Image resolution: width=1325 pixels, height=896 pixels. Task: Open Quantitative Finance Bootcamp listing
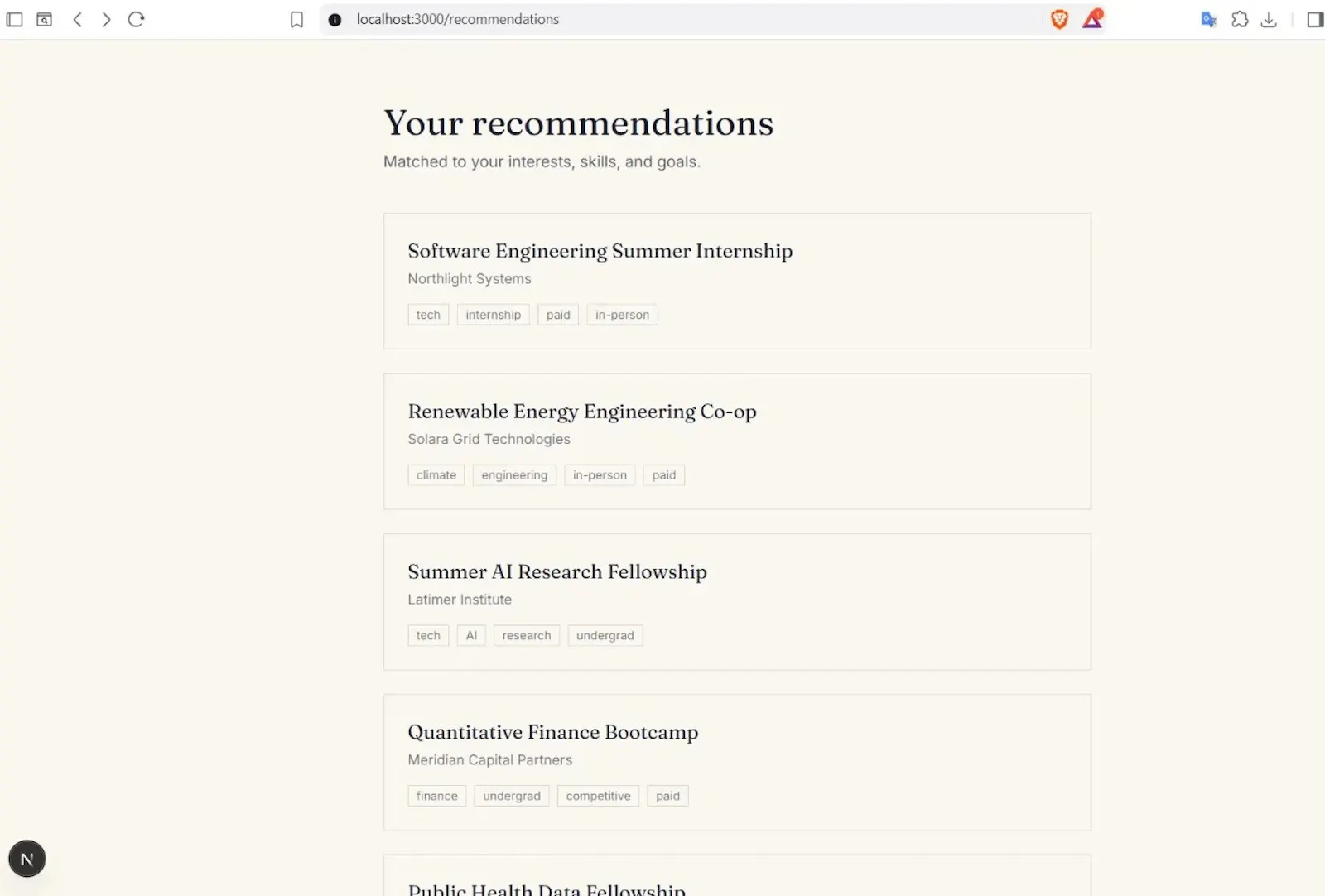click(x=737, y=763)
